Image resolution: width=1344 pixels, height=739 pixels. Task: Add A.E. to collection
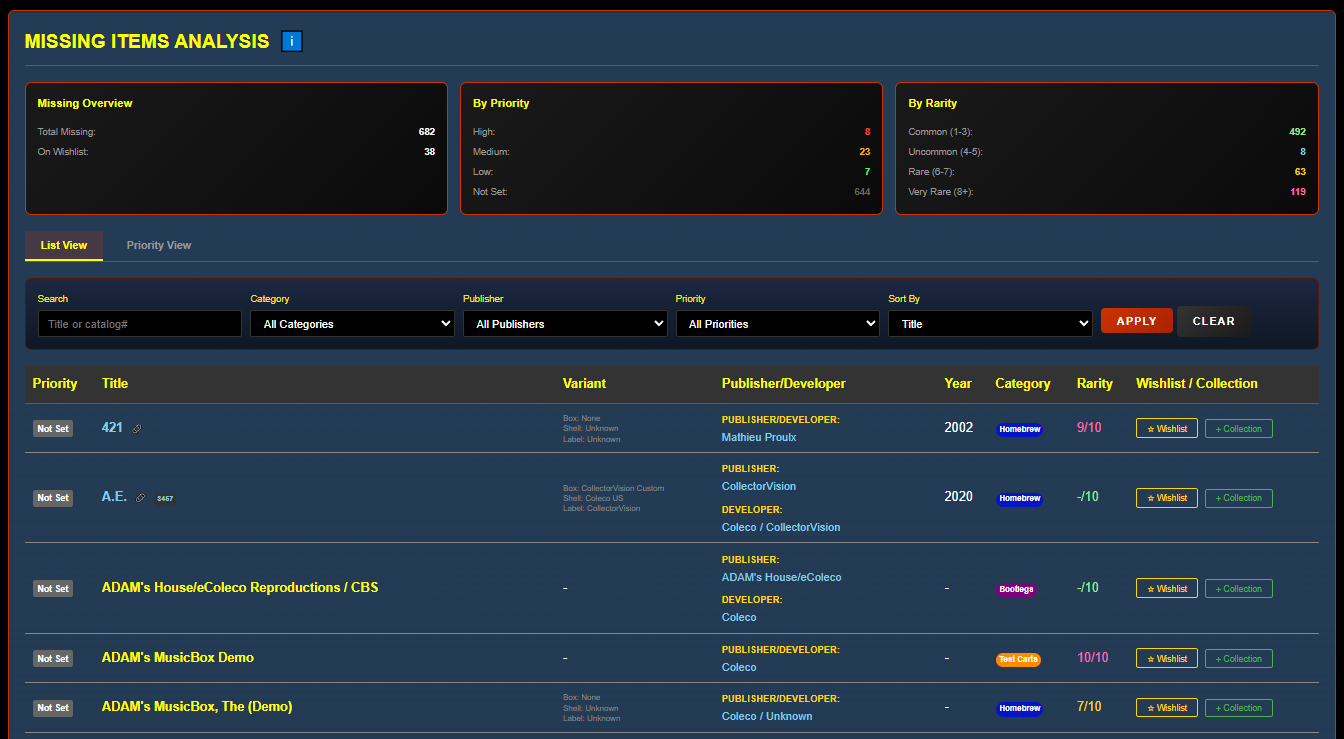tap(1238, 498)
